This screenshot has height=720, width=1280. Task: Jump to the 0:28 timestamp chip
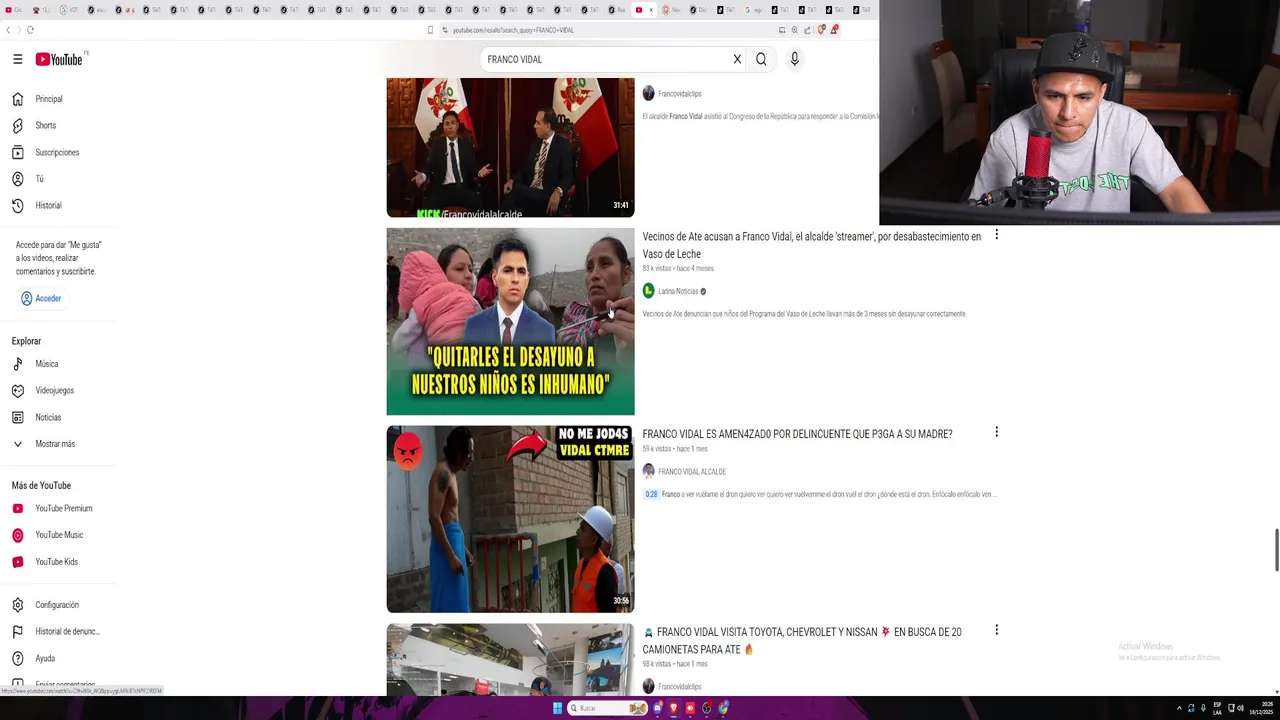coord(651,494)
